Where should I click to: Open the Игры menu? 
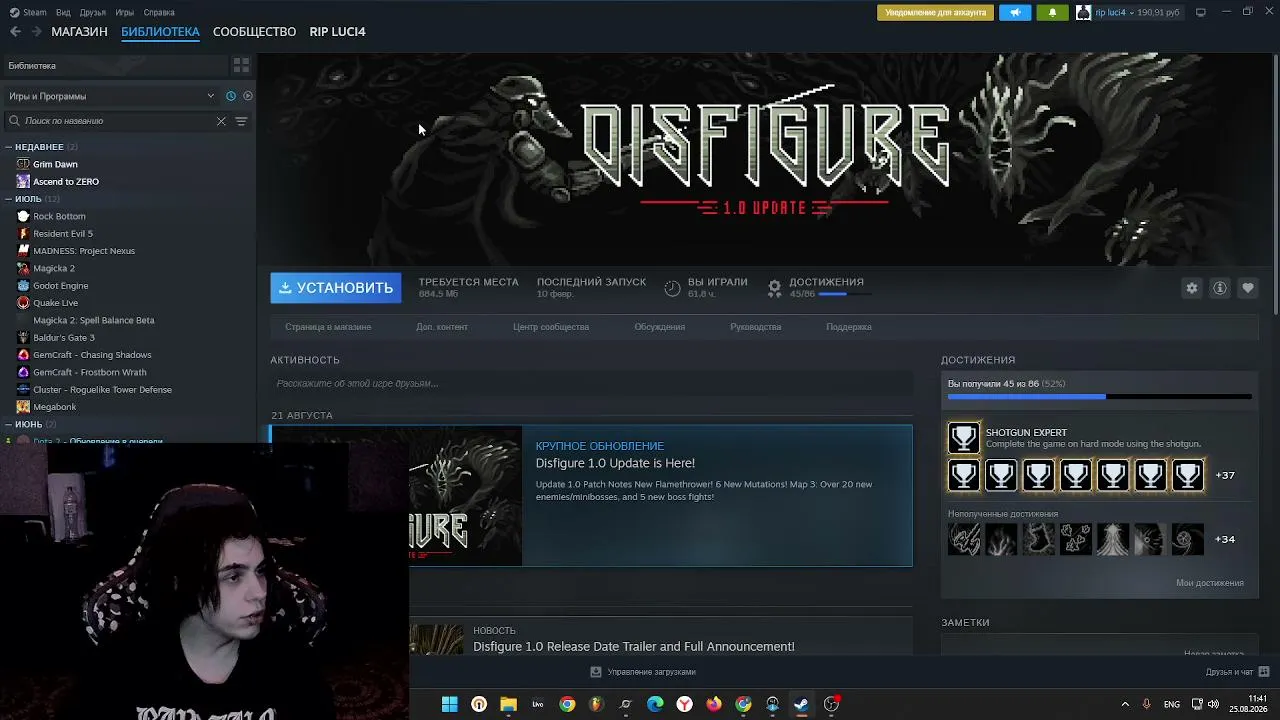125,13
